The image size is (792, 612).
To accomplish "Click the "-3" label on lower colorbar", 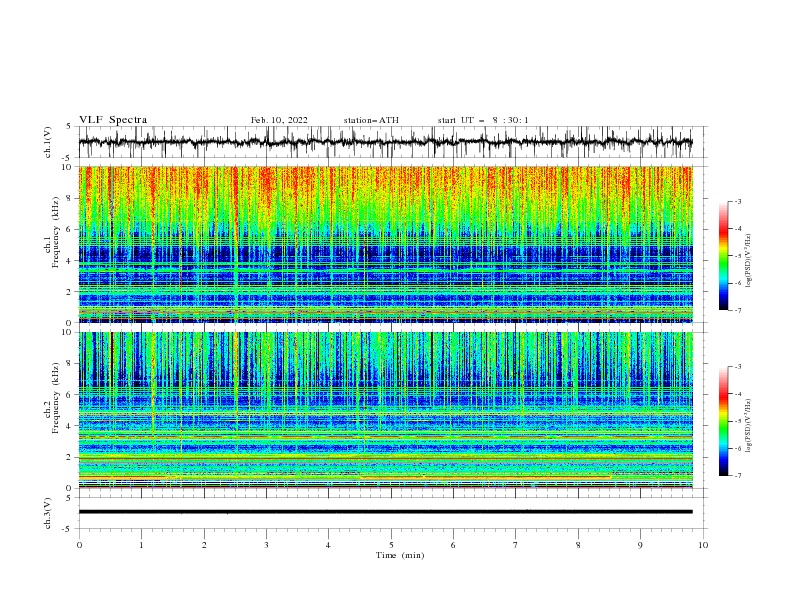I will [737, 367].
